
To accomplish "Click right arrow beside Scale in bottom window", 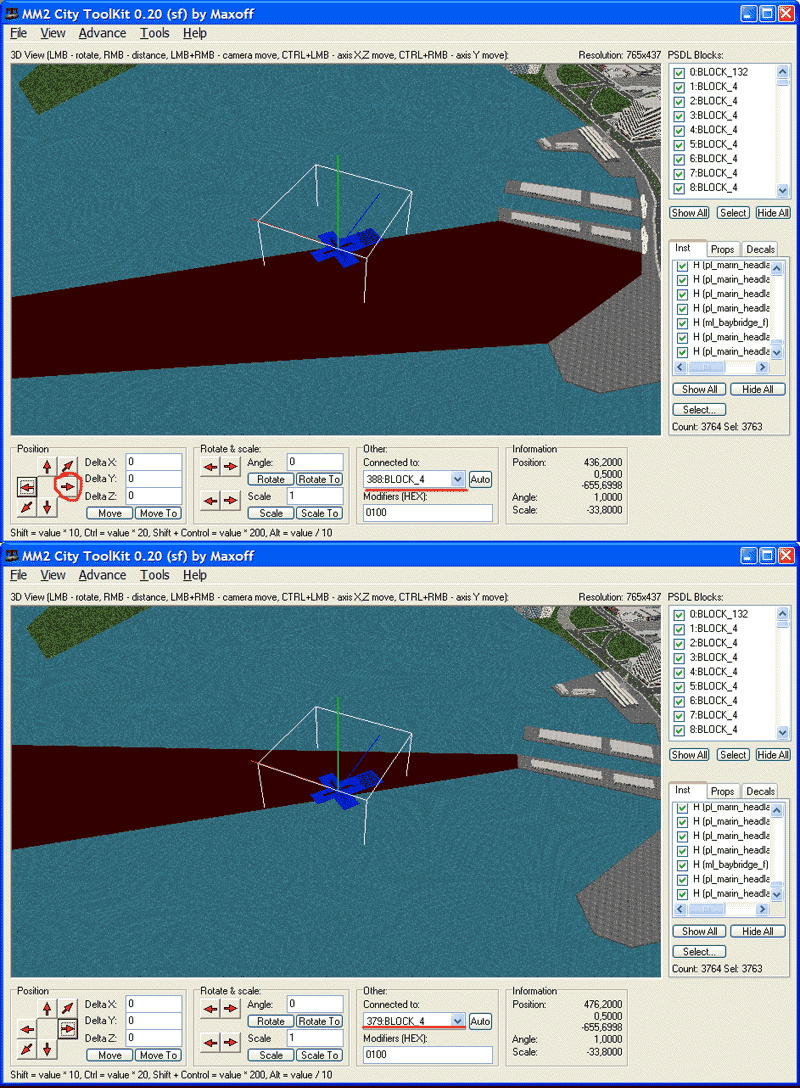I will pyautogui.click(x=231, y=1042).
